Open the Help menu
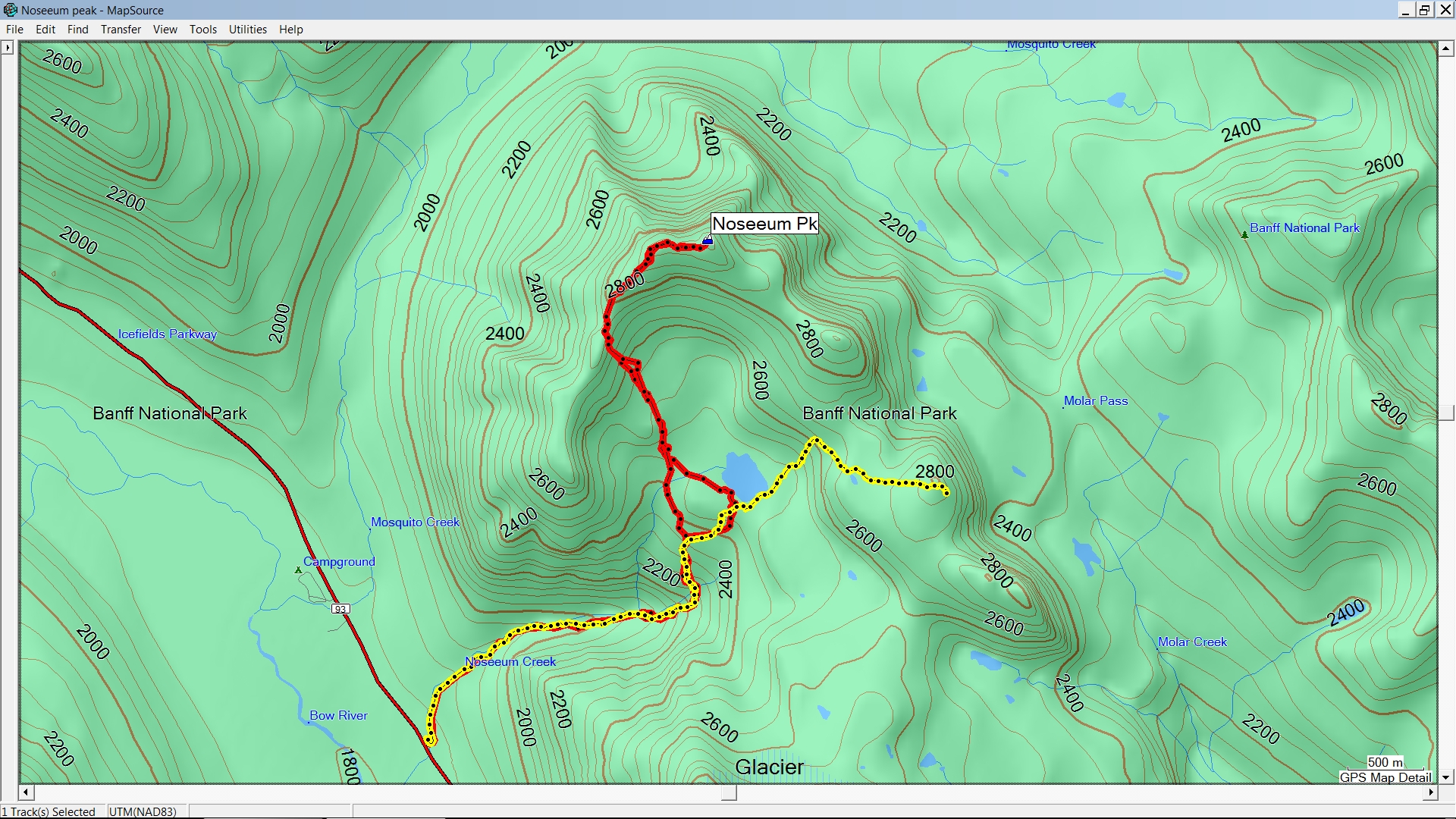1456x819 pixels. click(x=290, y=30)
